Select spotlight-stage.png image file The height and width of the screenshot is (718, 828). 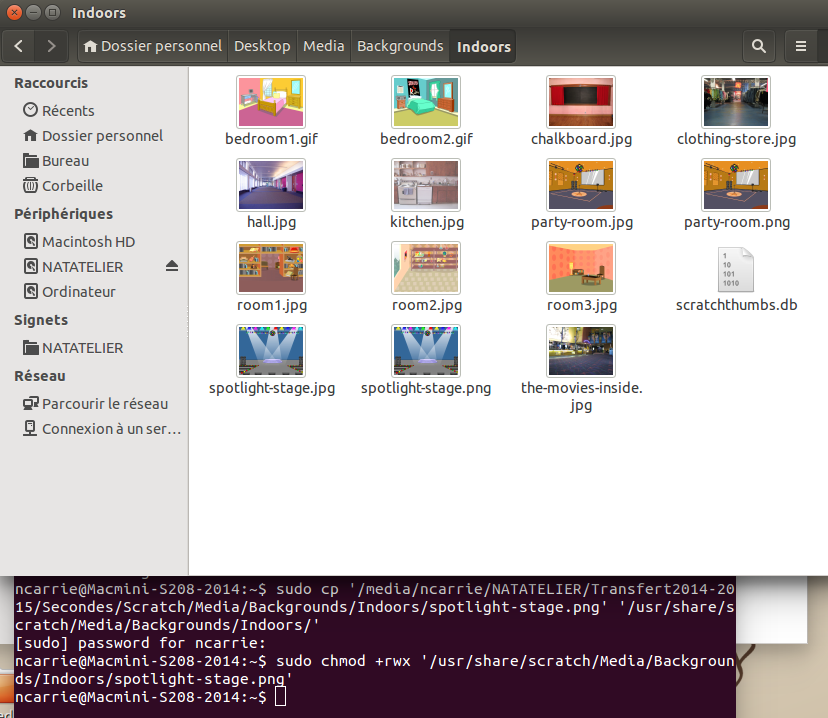click(426, 350)
